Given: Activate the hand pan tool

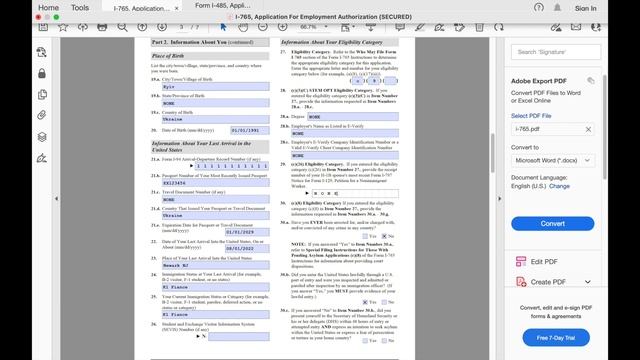Looking at the screenshot, I should [x=243, y=27].
